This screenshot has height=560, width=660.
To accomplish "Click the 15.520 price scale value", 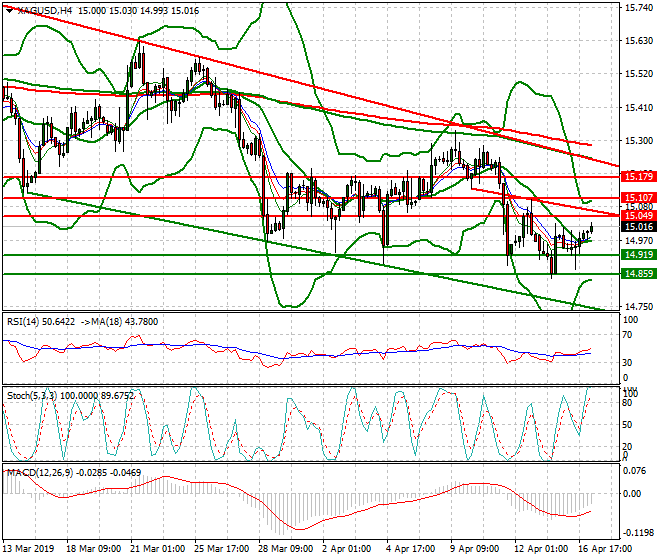I will point(639,74).
